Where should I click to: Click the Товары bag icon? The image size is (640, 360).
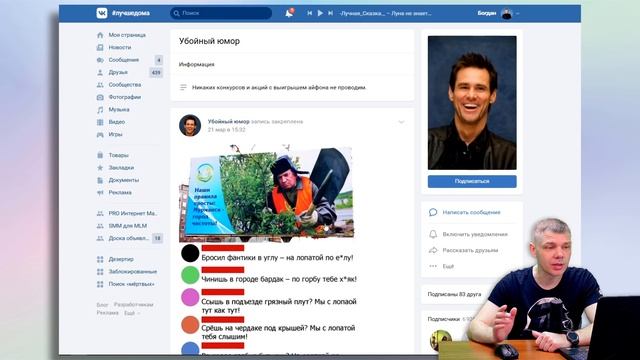100,155
